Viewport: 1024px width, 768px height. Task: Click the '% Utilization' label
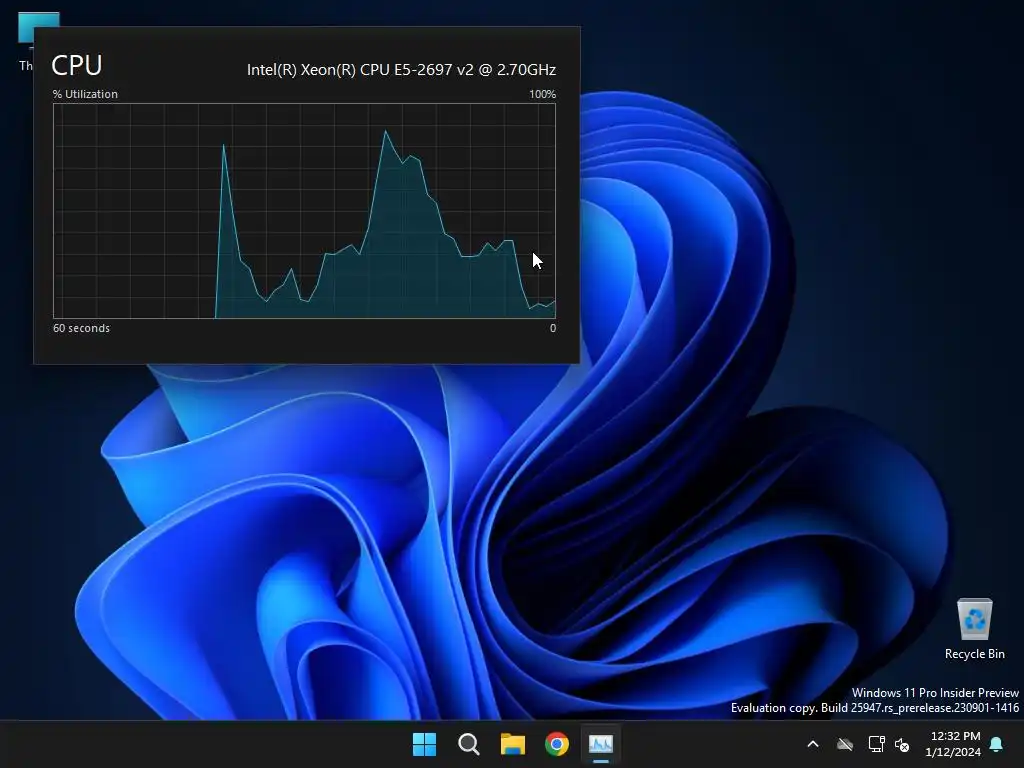(85, 94)
